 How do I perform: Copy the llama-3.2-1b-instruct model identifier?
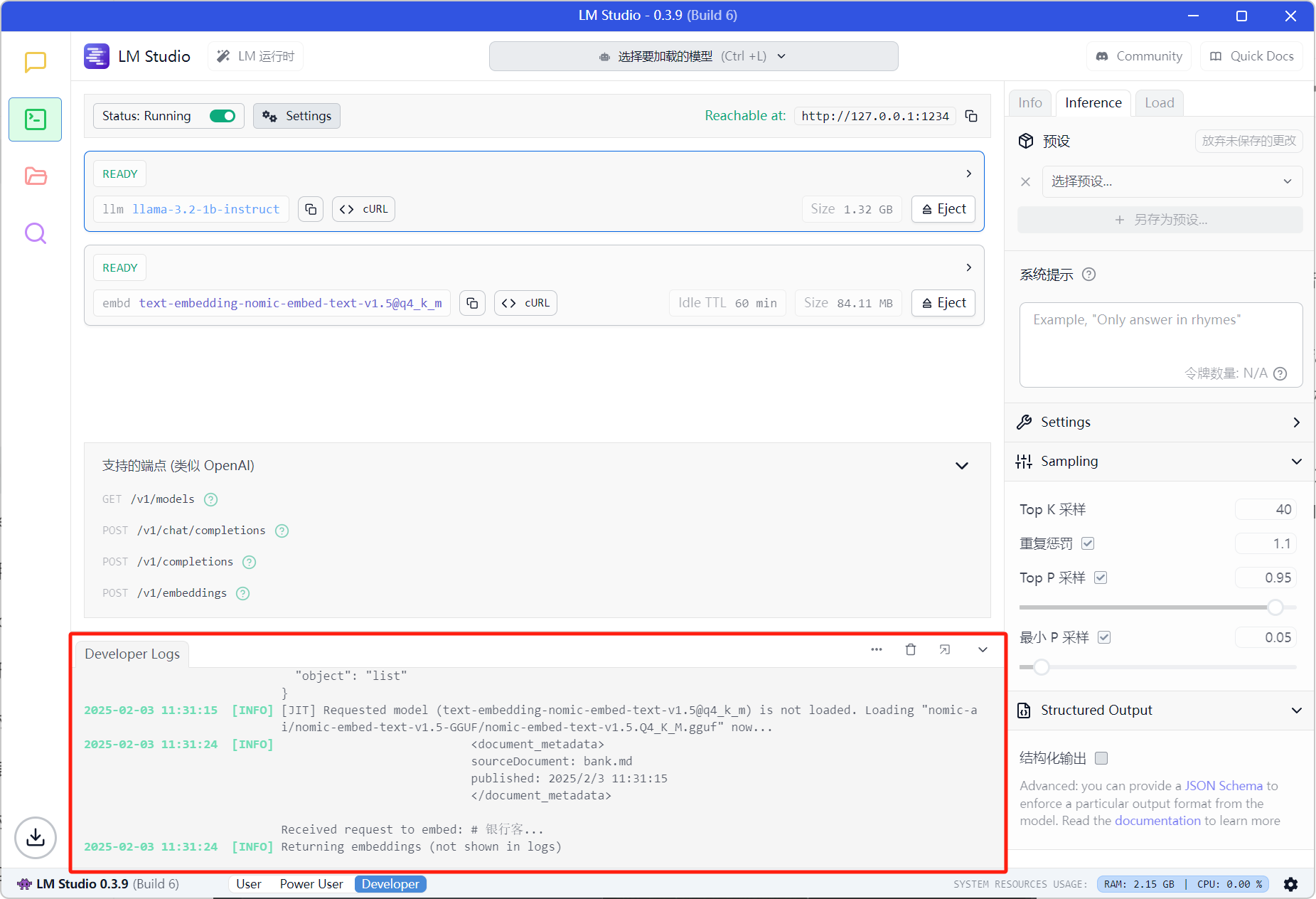click(311, 209)
